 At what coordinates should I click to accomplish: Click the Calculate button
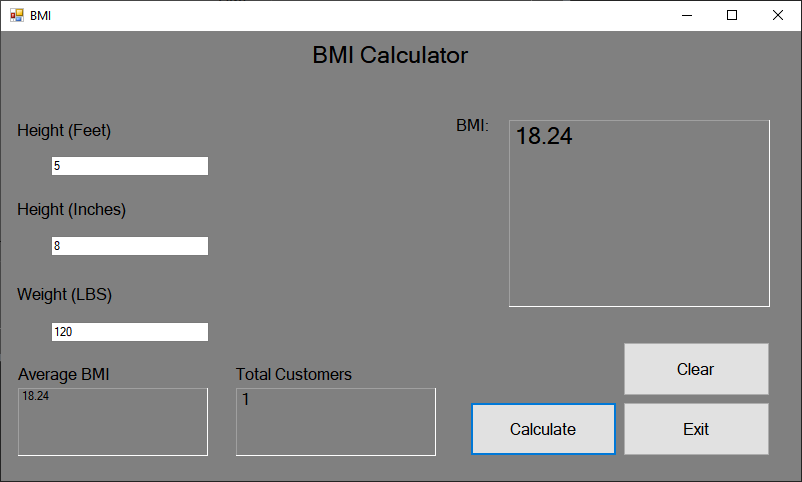click(x=543, y=429)
